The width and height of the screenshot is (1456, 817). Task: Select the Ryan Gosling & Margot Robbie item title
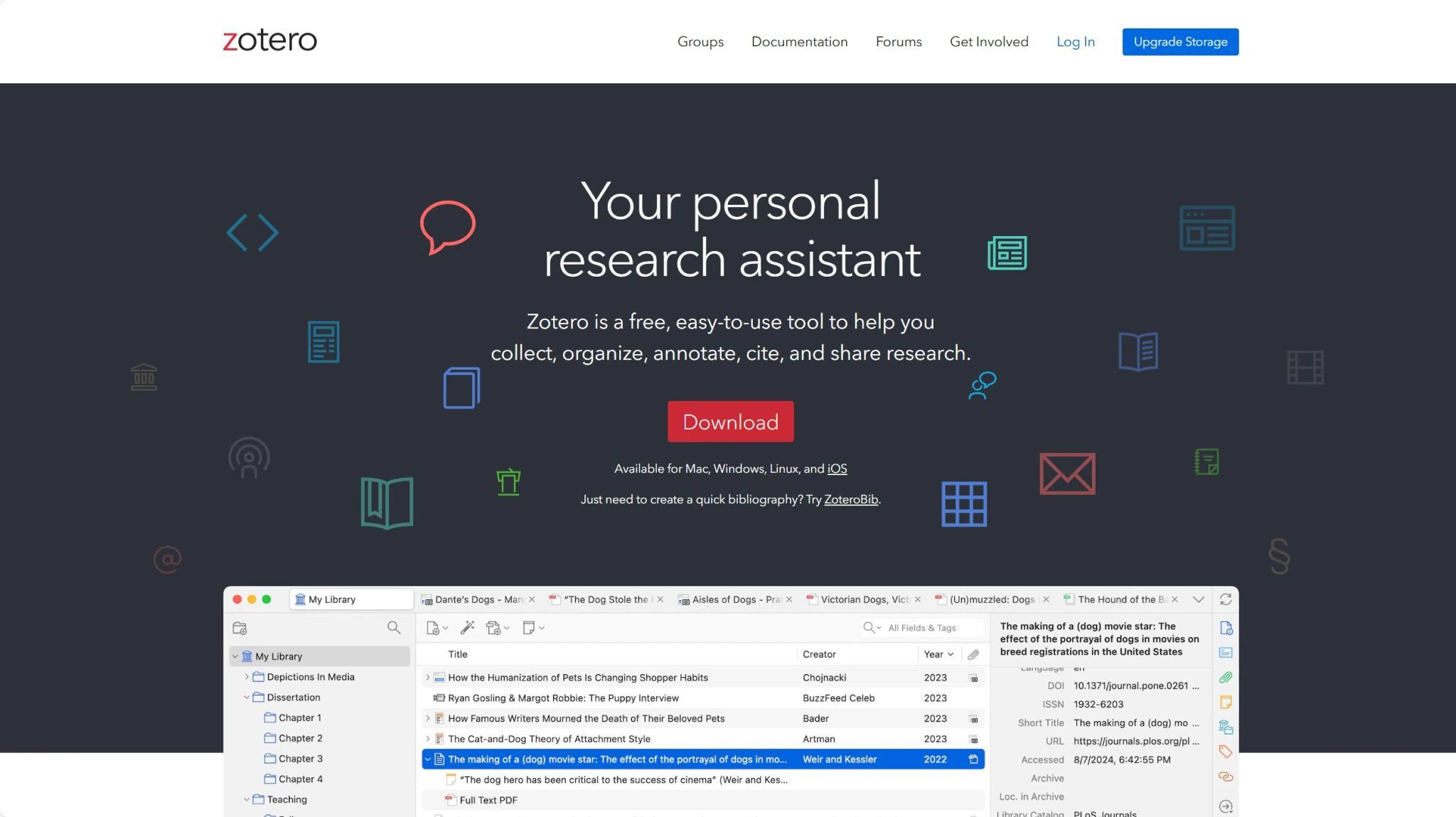[x=563, y=698]
